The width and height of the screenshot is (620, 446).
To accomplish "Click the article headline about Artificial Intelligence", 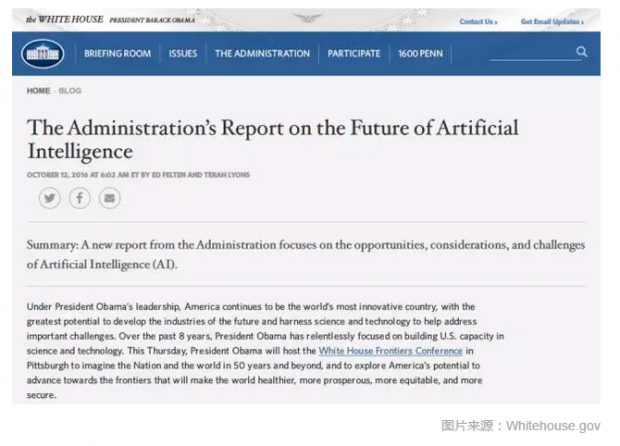I will click(272, 140).
